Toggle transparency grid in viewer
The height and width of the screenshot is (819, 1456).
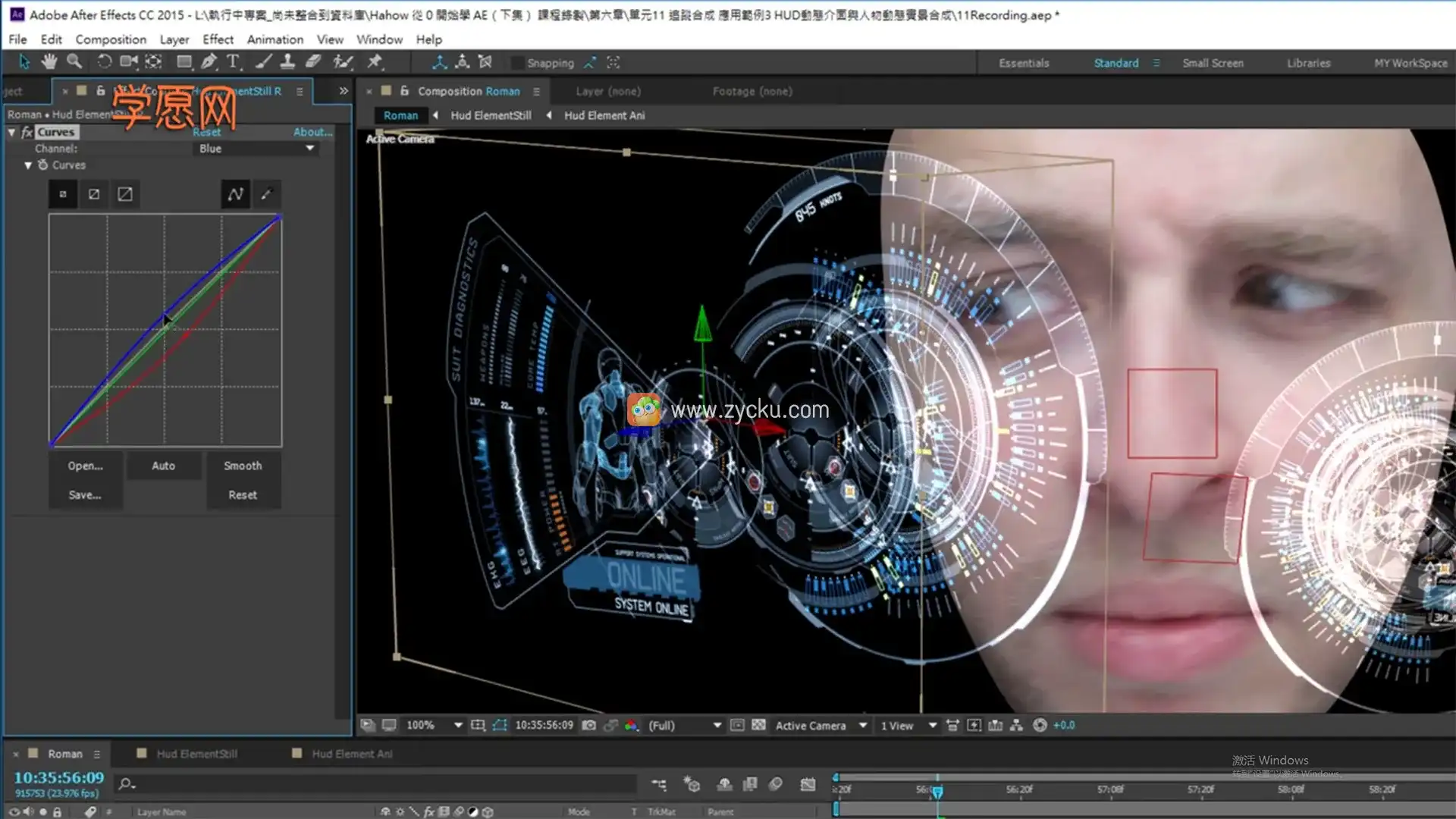point(758,726)
